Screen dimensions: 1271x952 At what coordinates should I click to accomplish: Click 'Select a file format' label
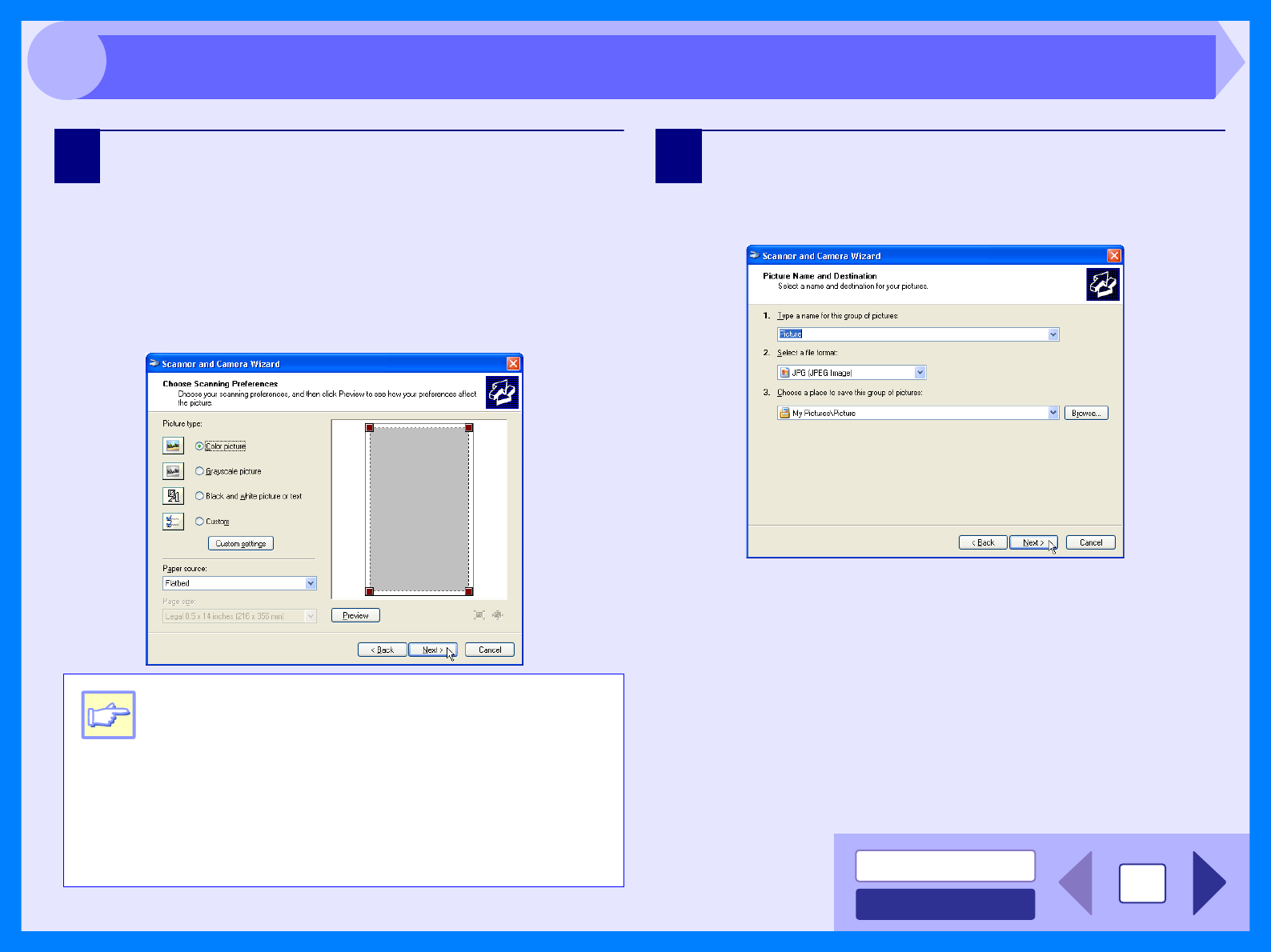click(807, 353)
